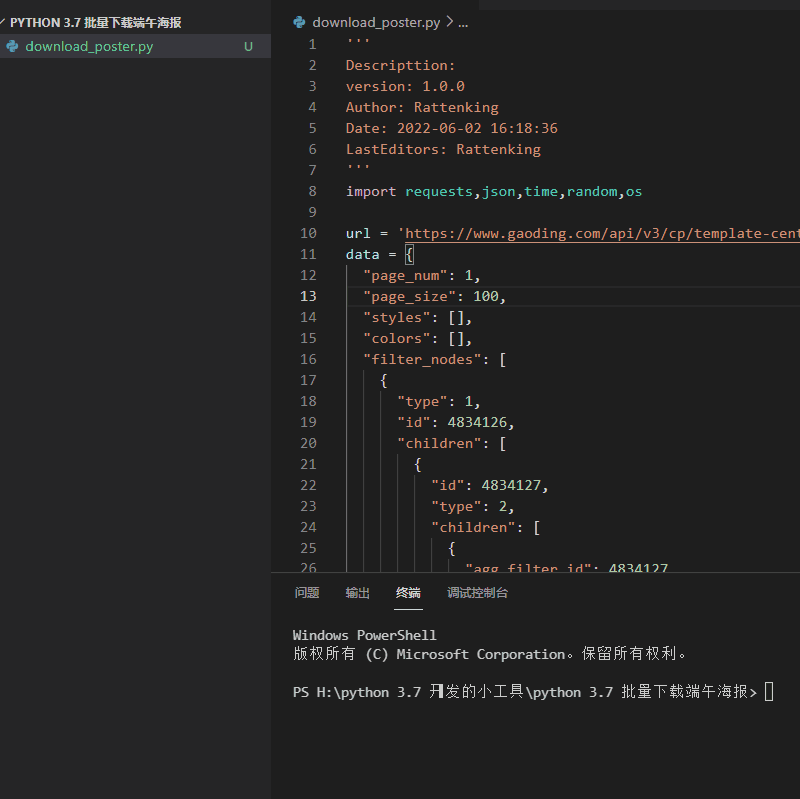
Task: Click on "Date: 2022-06-02 16:18:36" line
Action: [452, 128]
